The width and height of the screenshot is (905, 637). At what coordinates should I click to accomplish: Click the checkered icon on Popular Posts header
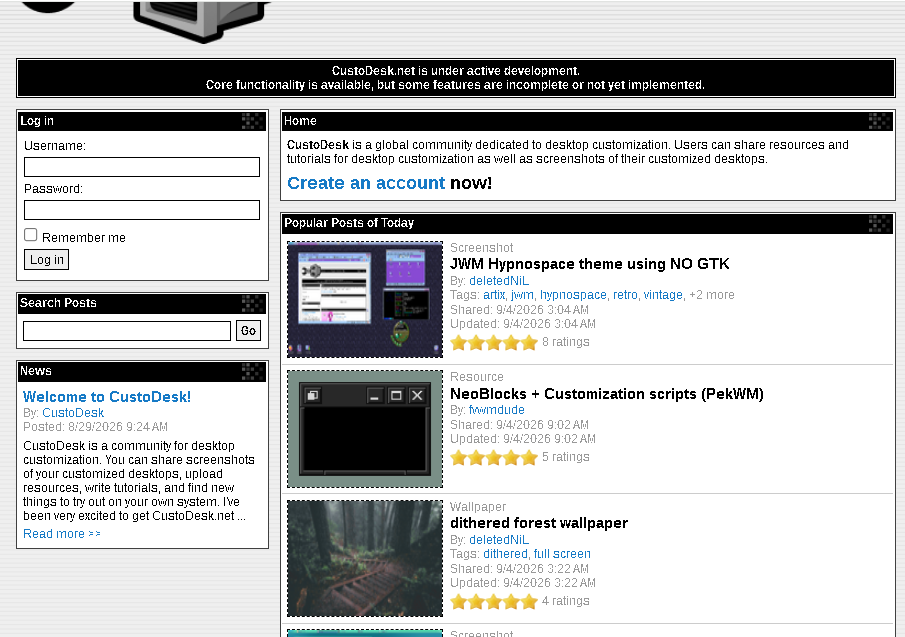[x=880, y=223]
